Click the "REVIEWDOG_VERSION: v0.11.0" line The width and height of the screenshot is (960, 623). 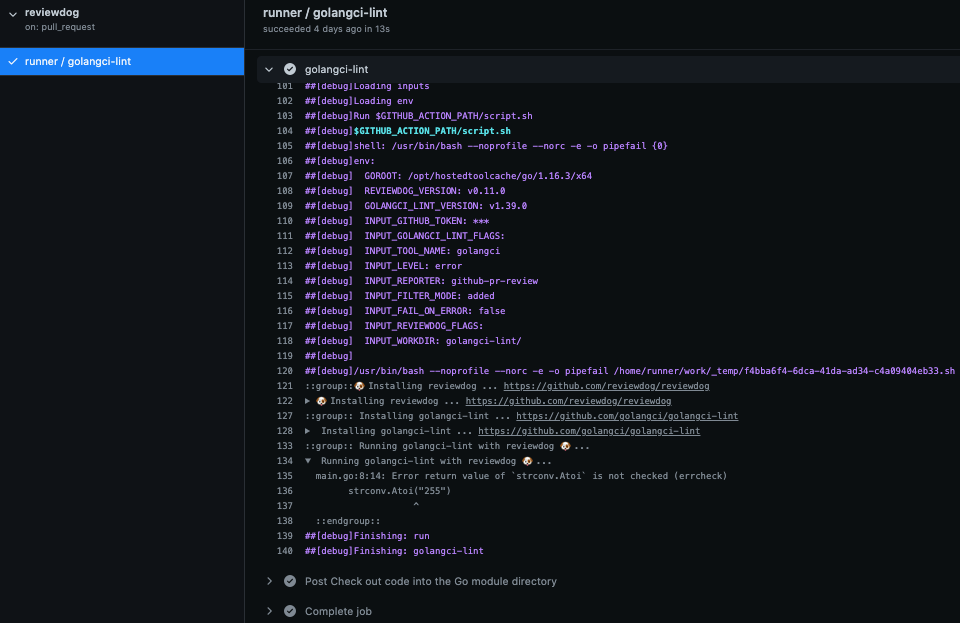coord(435,191)
